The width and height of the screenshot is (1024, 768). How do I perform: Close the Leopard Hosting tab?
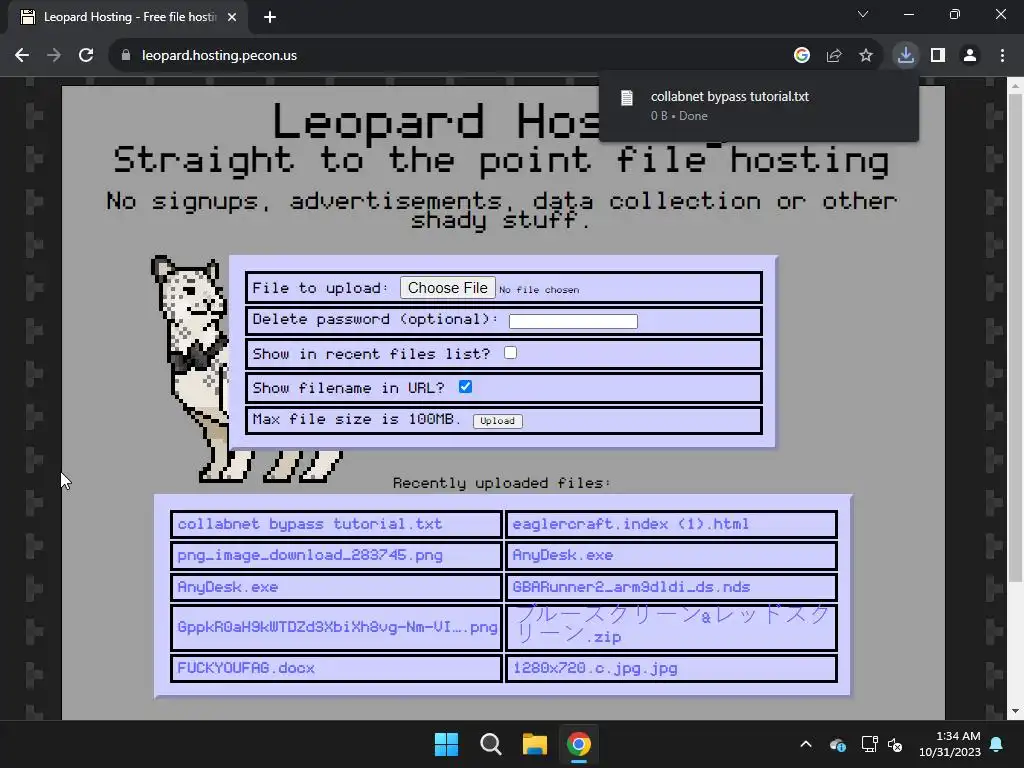[x=232, y=17]
